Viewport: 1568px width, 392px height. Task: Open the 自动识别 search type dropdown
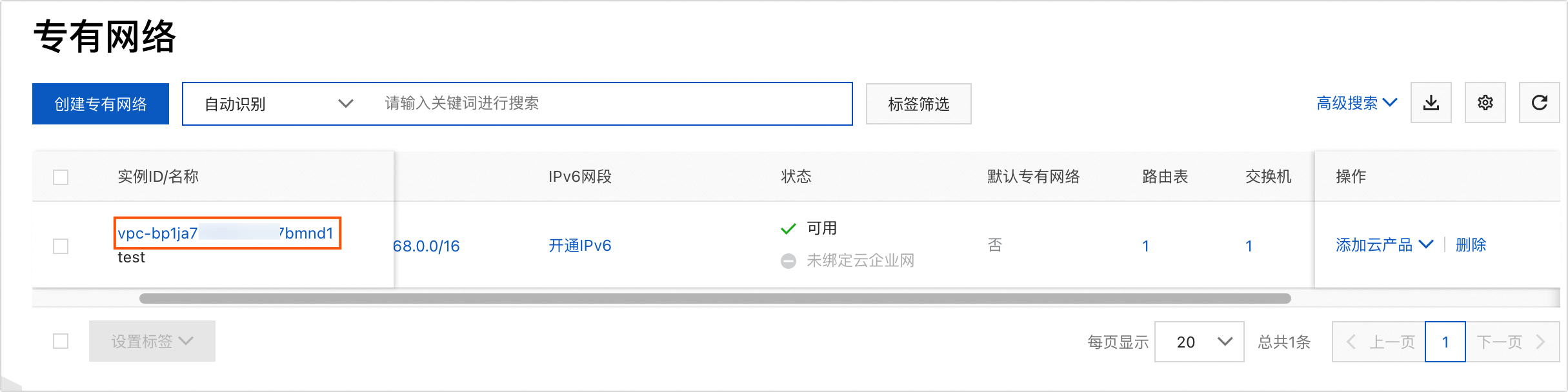click(277, 104)
